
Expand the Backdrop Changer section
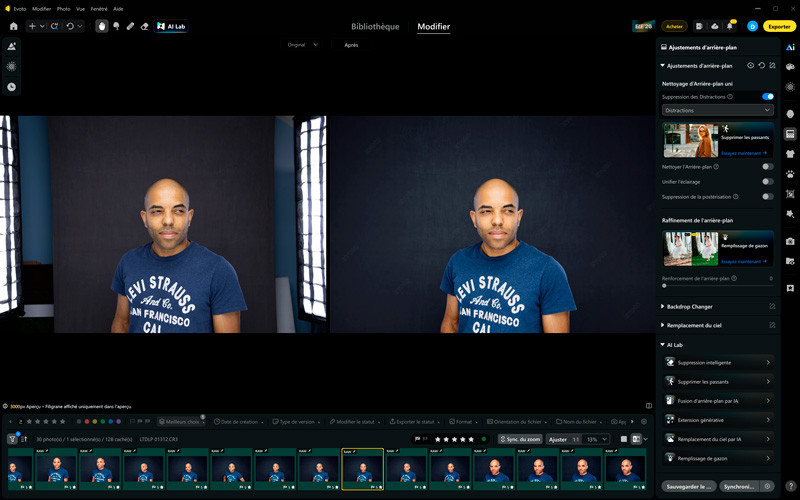point(662,307)
